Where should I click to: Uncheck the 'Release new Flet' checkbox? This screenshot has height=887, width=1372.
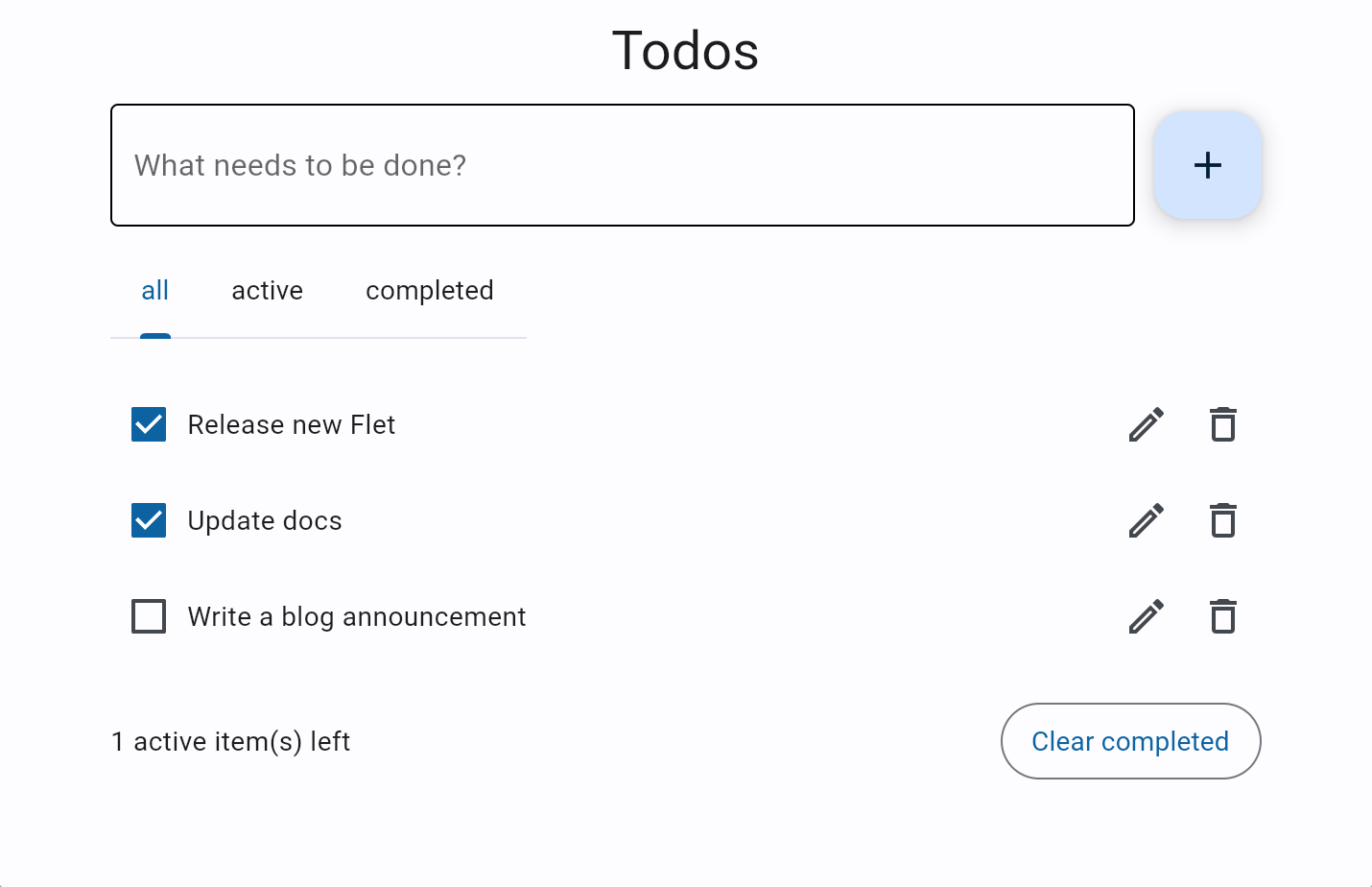point(149,424)
